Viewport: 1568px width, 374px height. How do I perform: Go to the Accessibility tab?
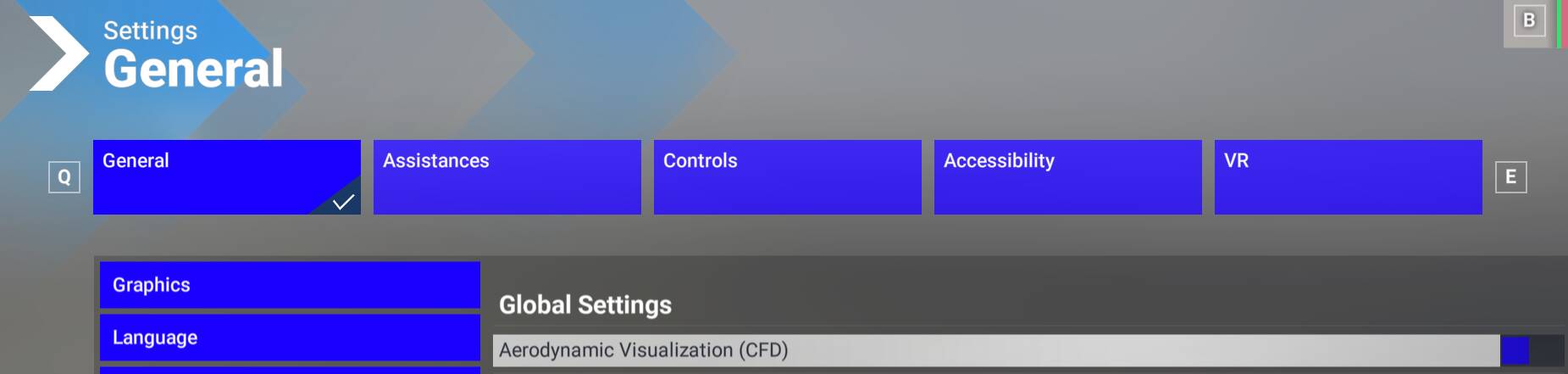click(1067, 176)
